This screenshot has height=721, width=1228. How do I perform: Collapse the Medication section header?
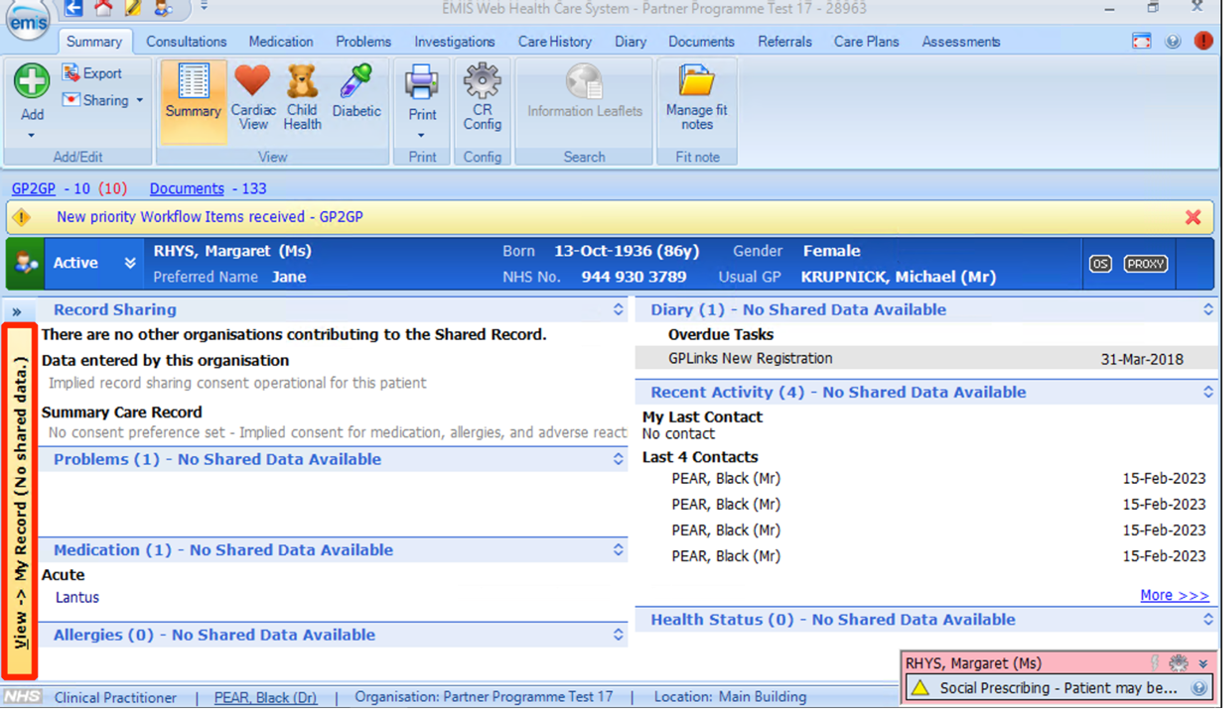618,550
